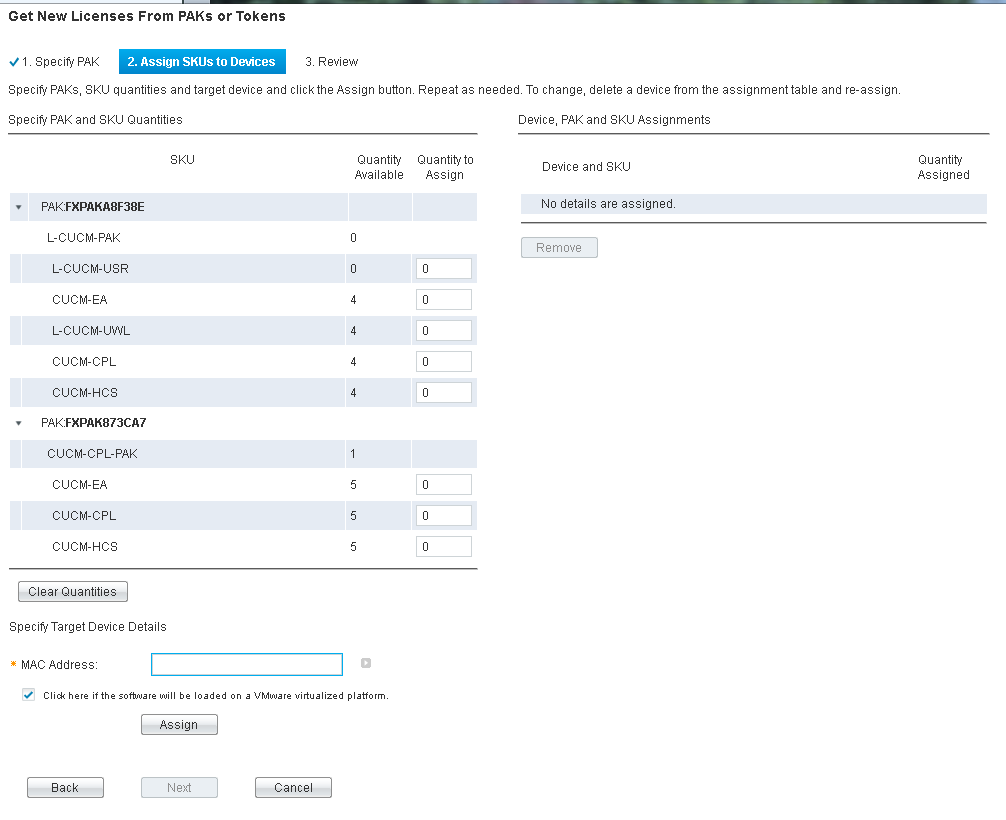Click quantity field for CUCM-EA under FXPAKA8F38E
1006x820 pixels.
click(x=443, y=300)
